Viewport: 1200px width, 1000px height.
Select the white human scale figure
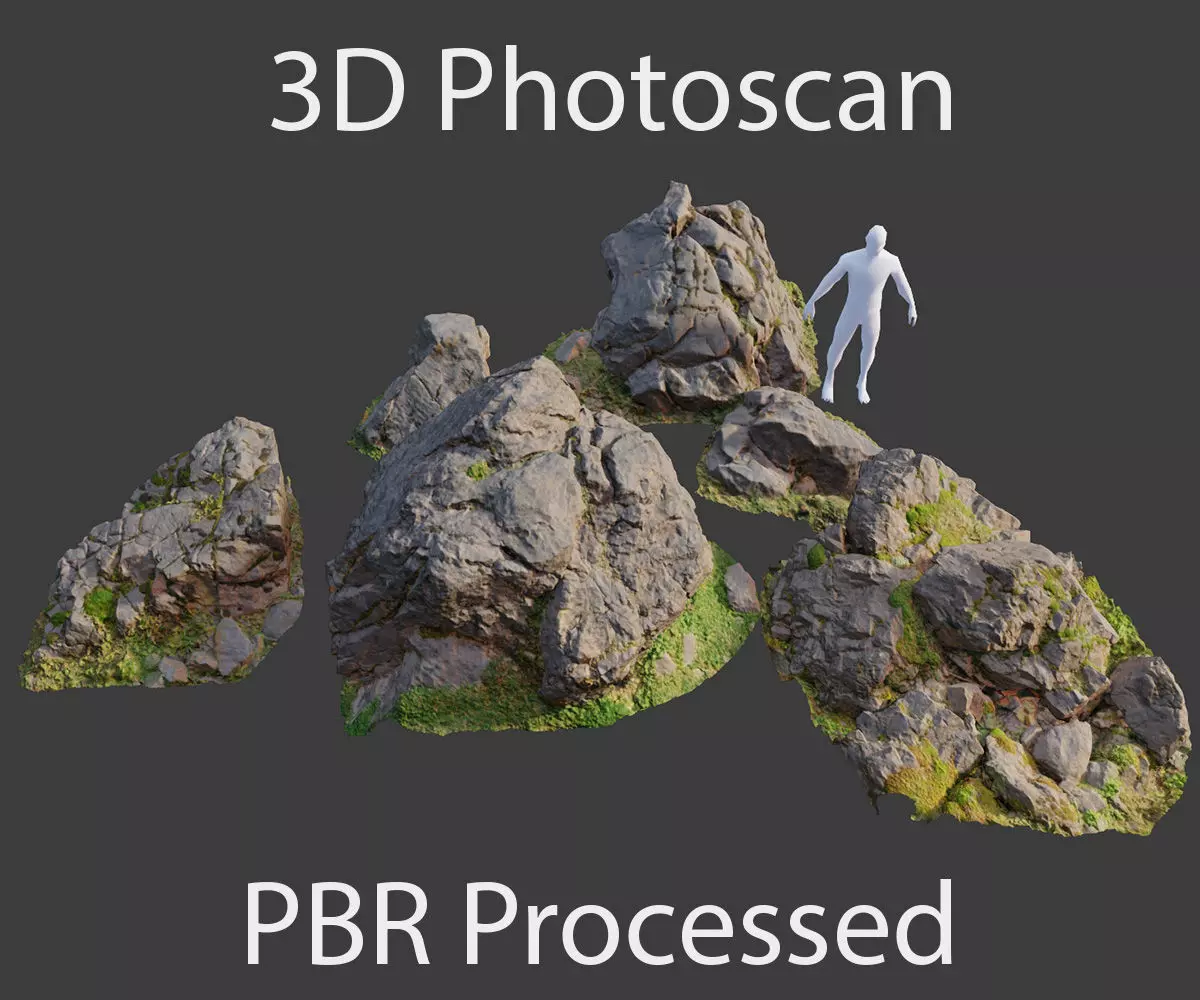tap(862, 314)
